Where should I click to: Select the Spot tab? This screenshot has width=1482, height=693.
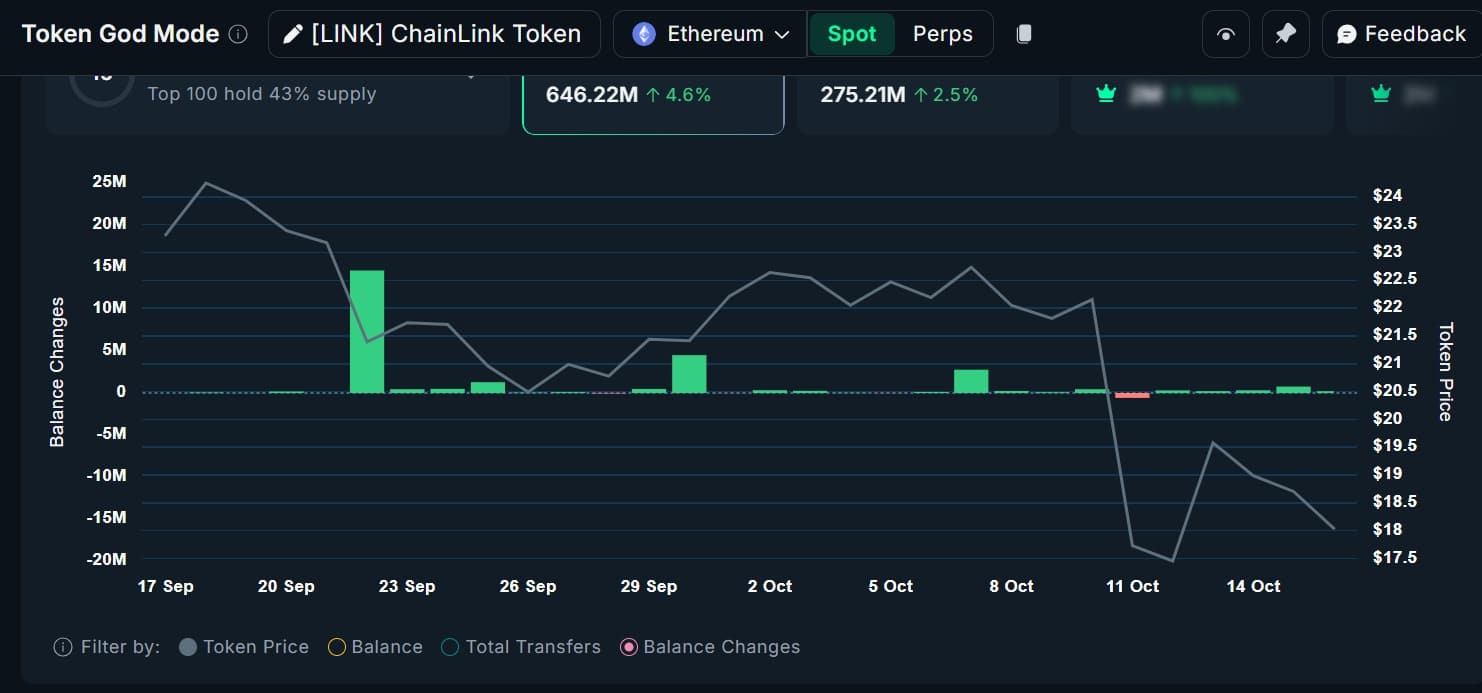[x=852, y=33]
